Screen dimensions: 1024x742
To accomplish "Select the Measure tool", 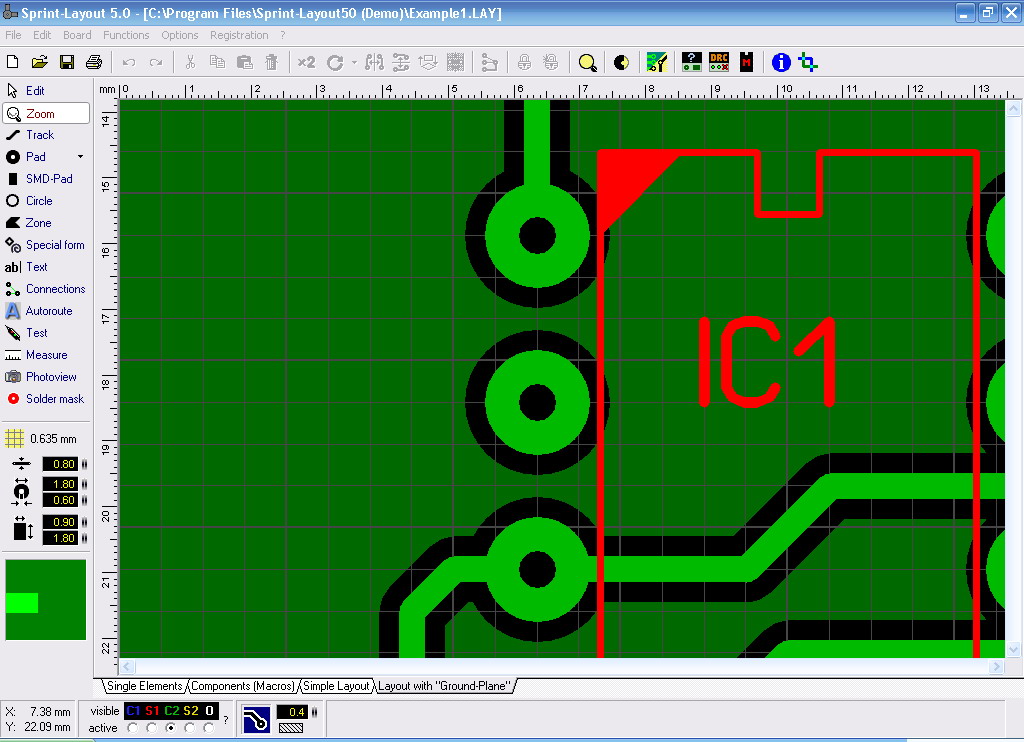I will click(x=46, y=355).
